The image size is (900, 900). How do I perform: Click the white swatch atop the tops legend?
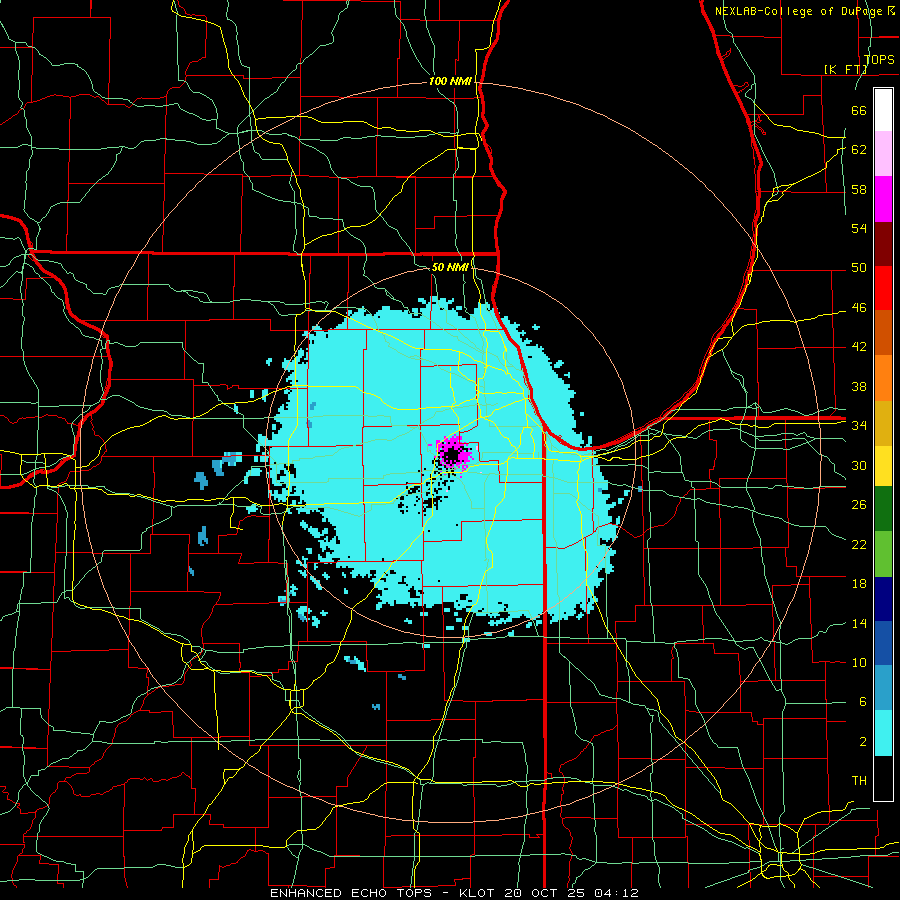(x=883, y=110)
